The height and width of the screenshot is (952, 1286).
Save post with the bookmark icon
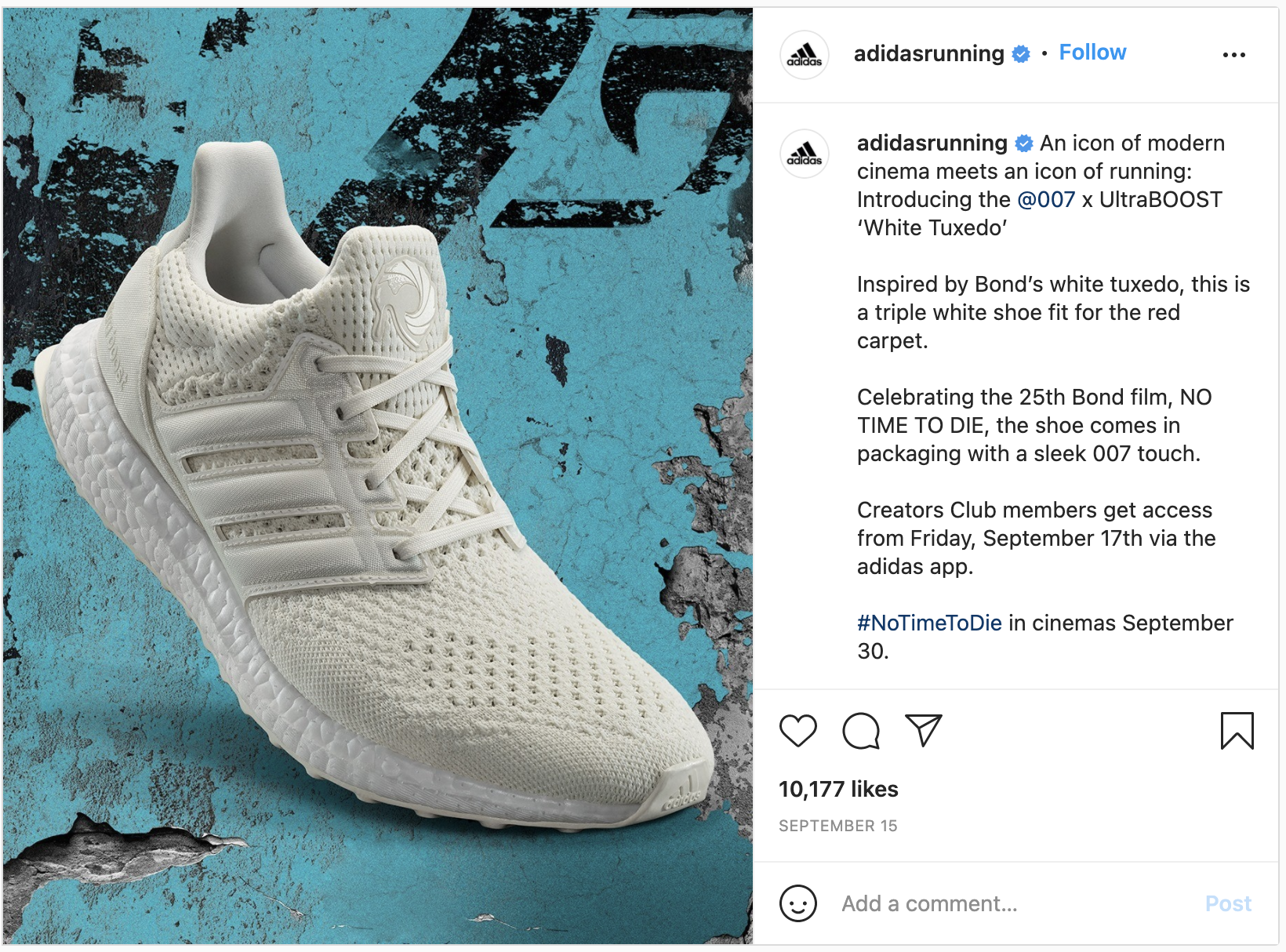1237,731
